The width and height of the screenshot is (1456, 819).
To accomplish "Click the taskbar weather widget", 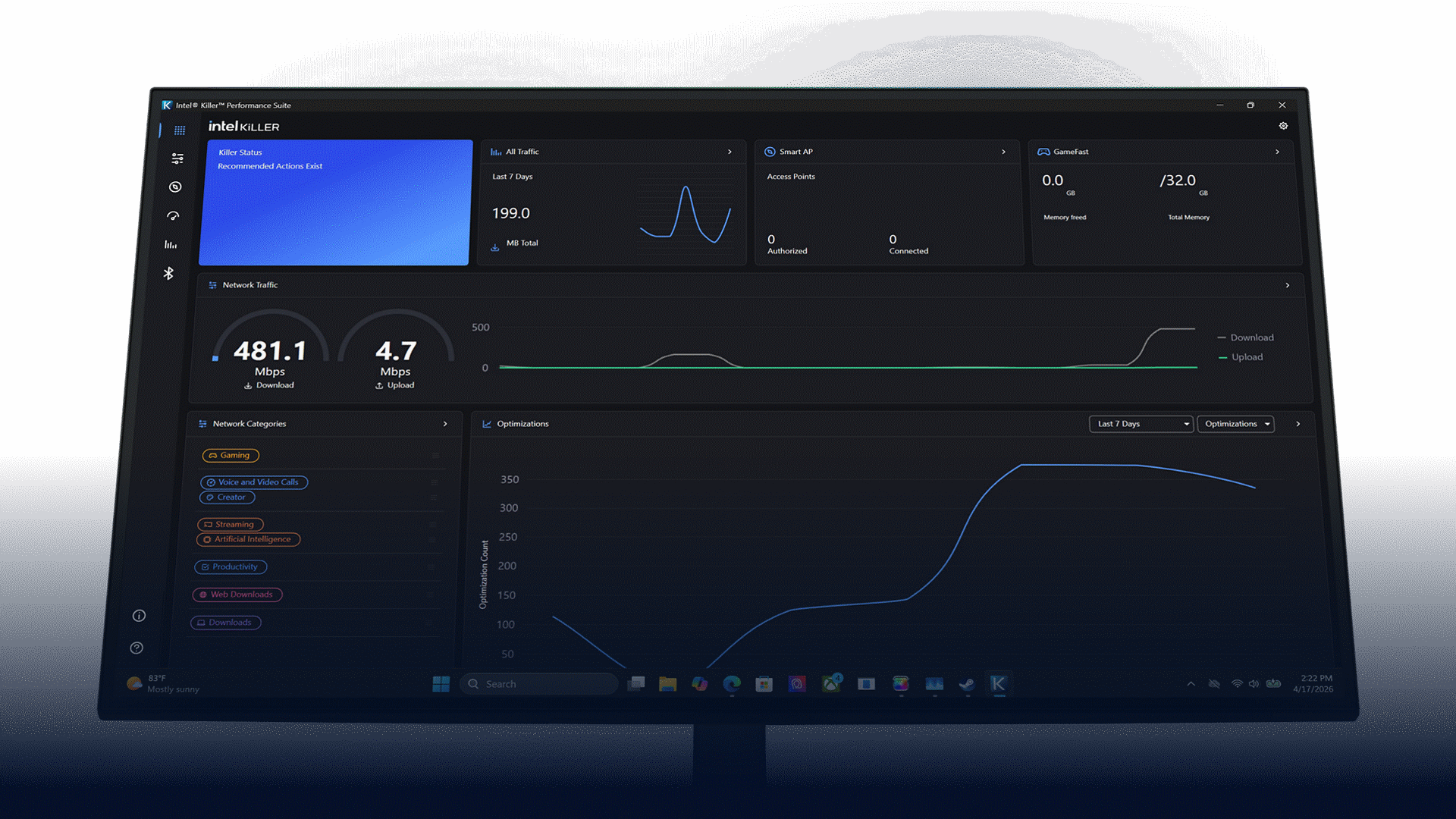I will point(164,684).
